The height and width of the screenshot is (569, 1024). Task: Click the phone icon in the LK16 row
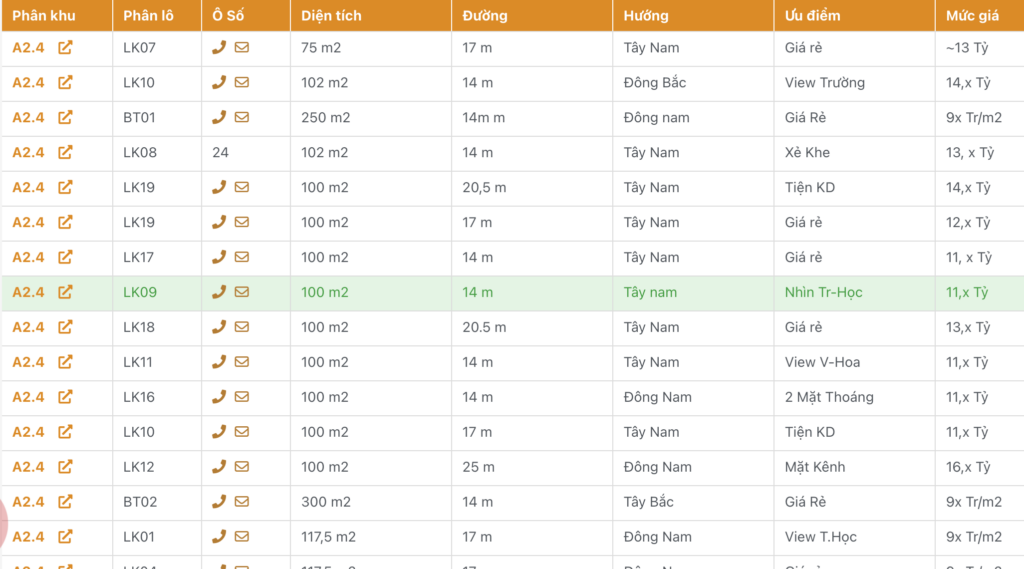tap(219, 397)
